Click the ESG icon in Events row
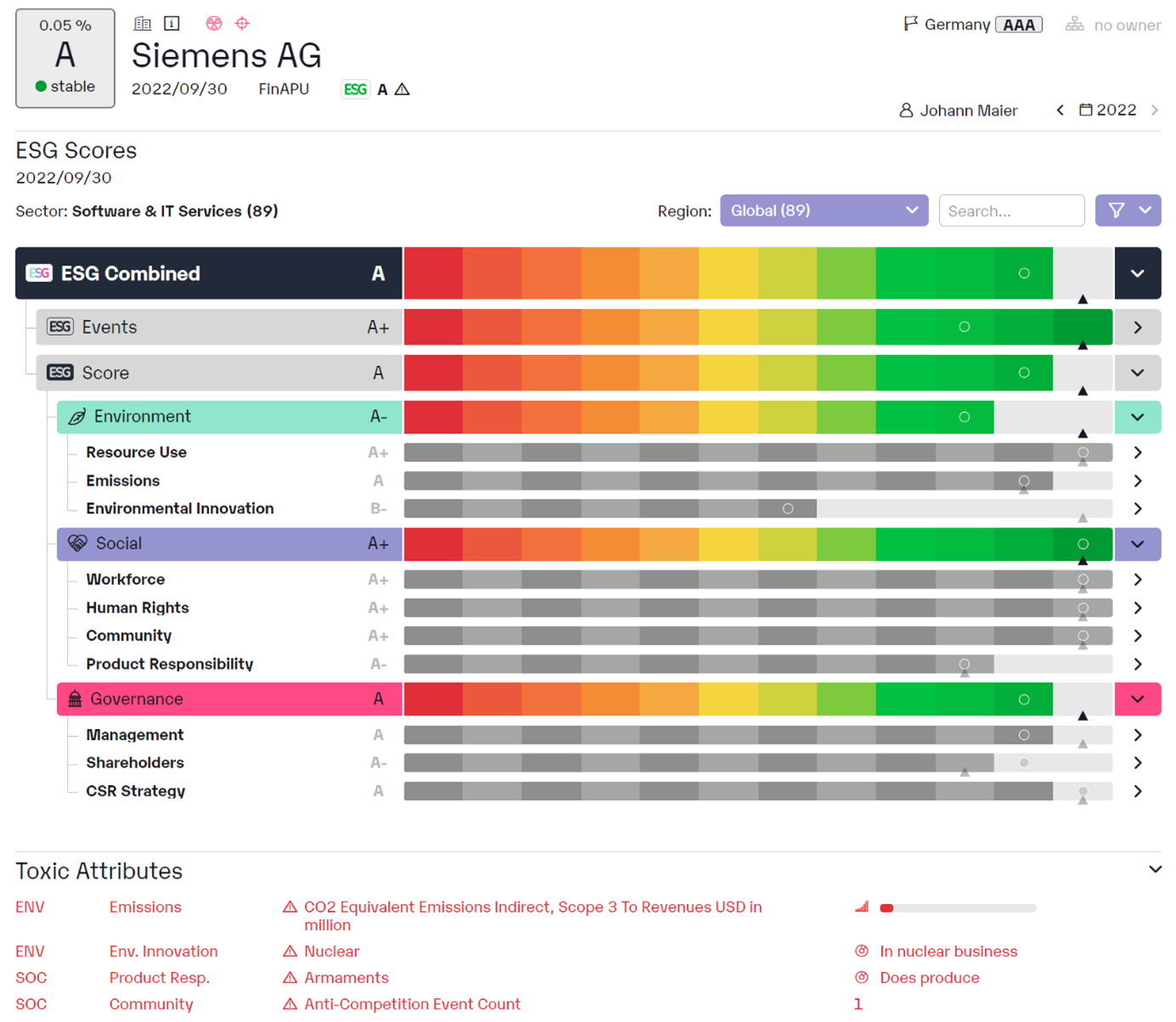 pyautogui.click(x=59, y=326)
